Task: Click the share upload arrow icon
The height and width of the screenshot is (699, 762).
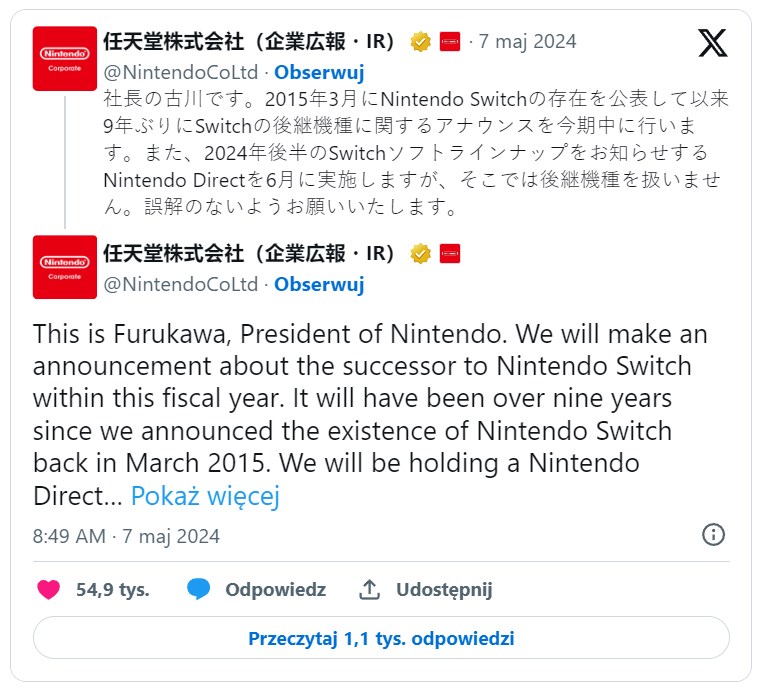Action: (x=369, y=589)
